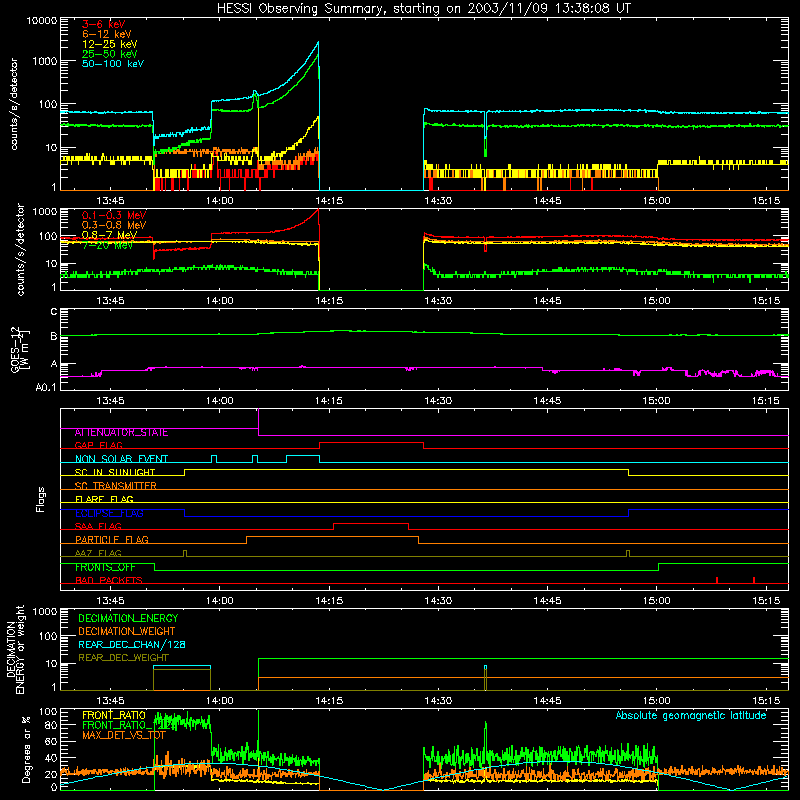Pick the 0.8-7 MeV legend label
Viewport: 800px width, 800px height.
click(109, 235)
